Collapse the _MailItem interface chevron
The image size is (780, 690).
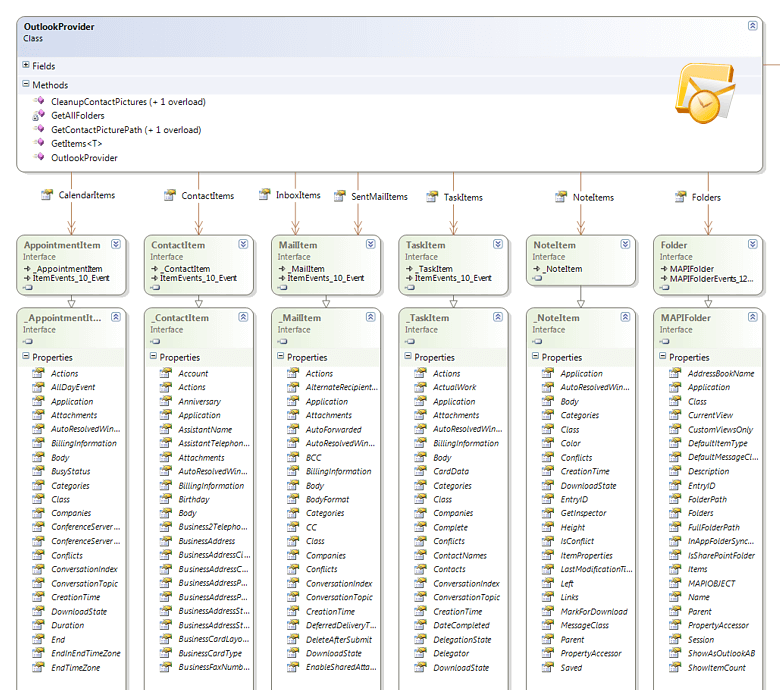click(x=370, y=316)
